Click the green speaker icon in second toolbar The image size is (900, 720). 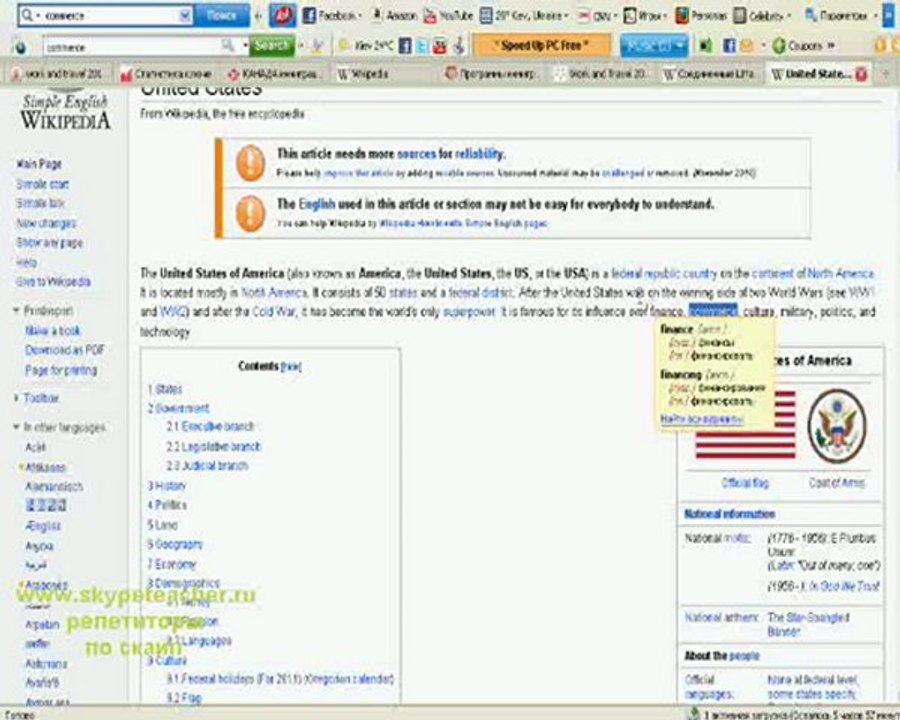point(705,46)
